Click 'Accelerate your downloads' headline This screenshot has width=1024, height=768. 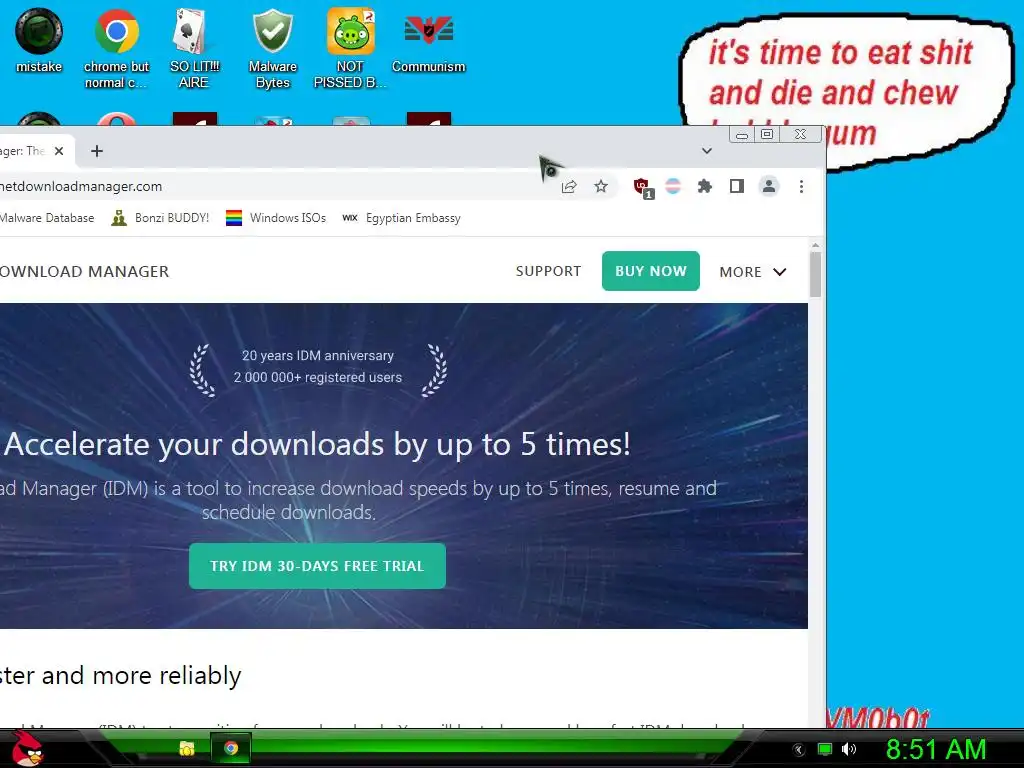click(317, 445)
